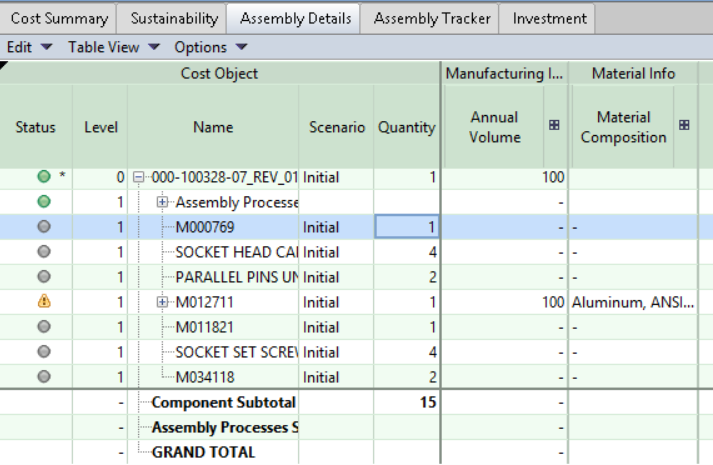Expand the M012711 tree node

[163, 302]
